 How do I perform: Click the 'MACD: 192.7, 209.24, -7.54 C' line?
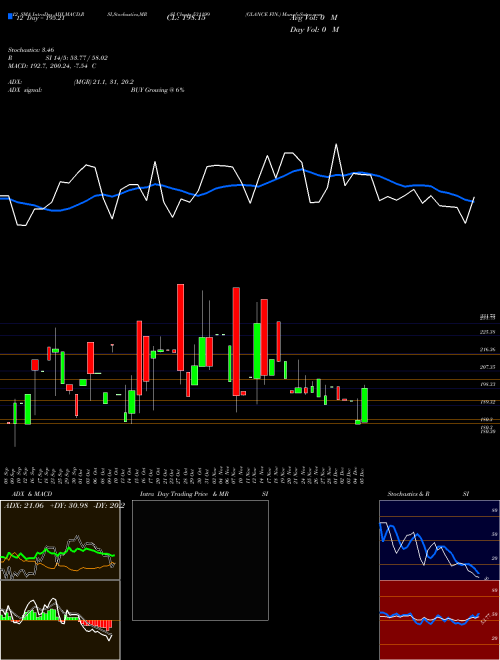pyautogui.click(x=52, y=66)
